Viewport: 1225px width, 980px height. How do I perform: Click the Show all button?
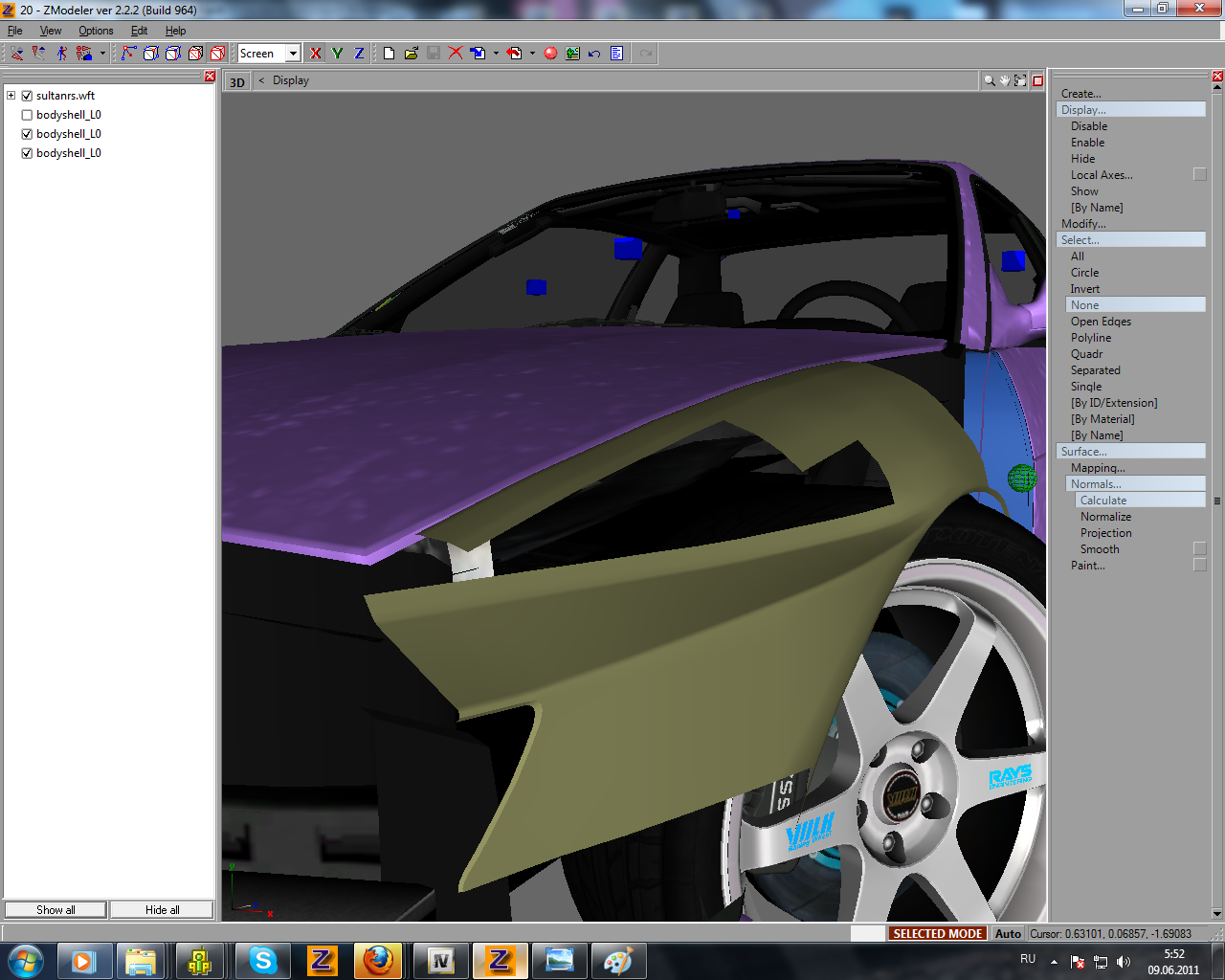coord(56,910)
